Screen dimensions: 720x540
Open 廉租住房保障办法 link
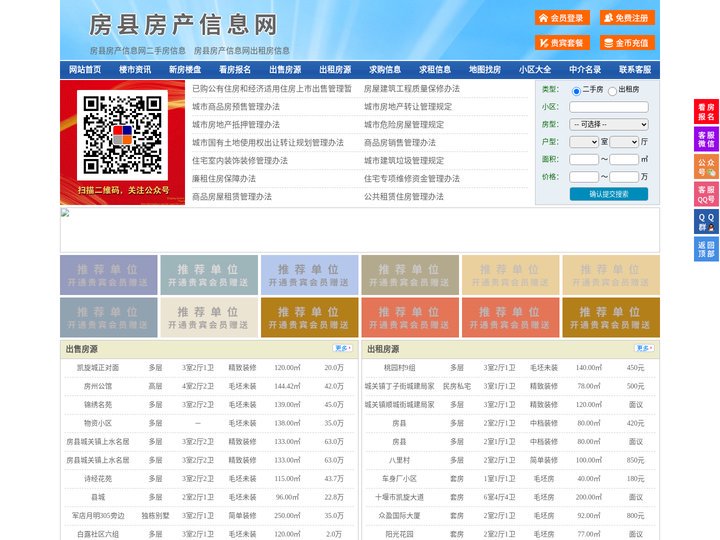point(224,179)
